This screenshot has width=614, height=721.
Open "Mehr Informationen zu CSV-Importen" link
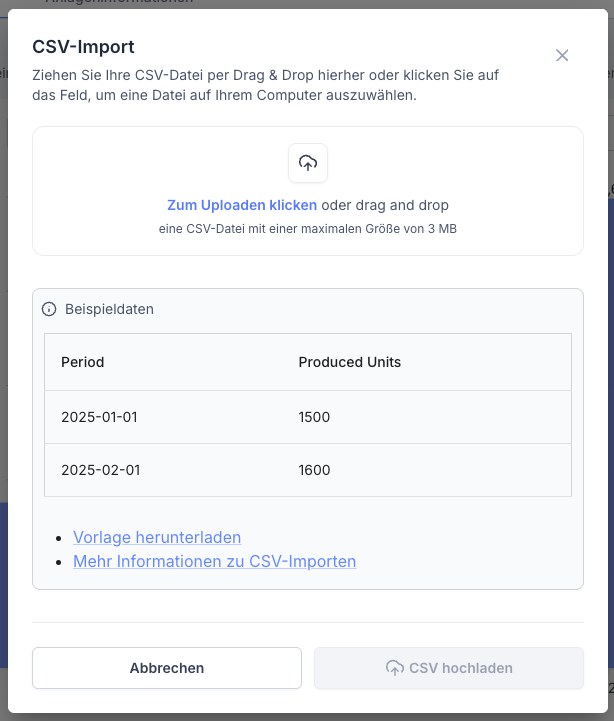tap(214, 561)
